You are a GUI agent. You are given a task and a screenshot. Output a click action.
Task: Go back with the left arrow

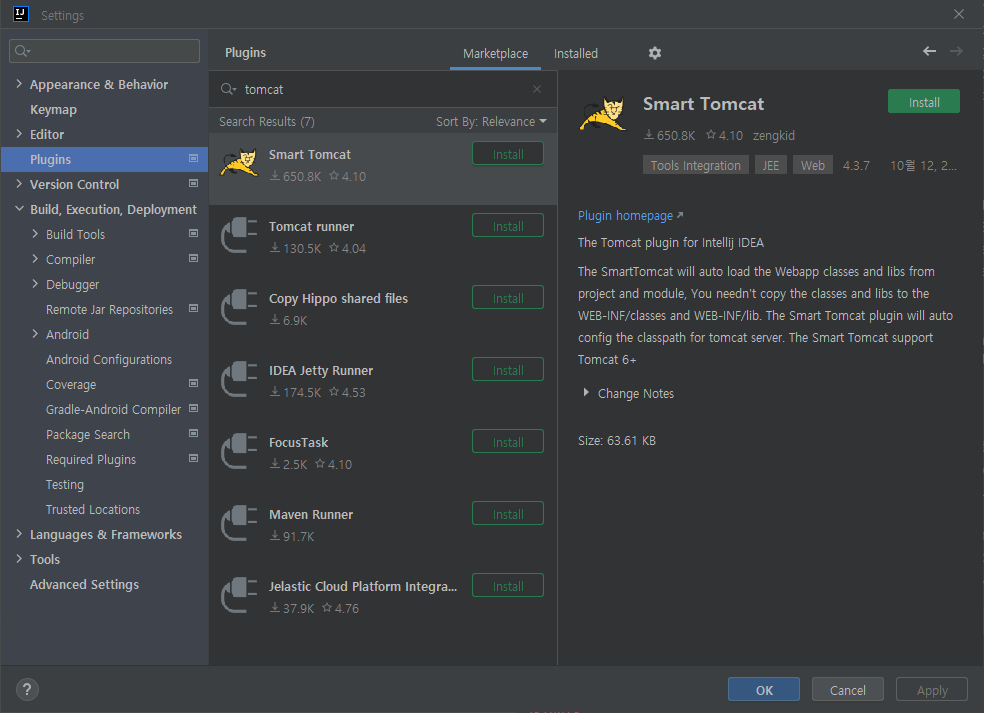[929, 51]
